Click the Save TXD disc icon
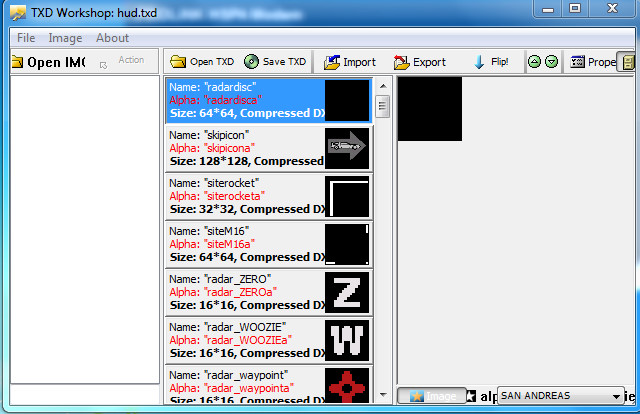This screenshot has height=414, width=640. (251, 62)
